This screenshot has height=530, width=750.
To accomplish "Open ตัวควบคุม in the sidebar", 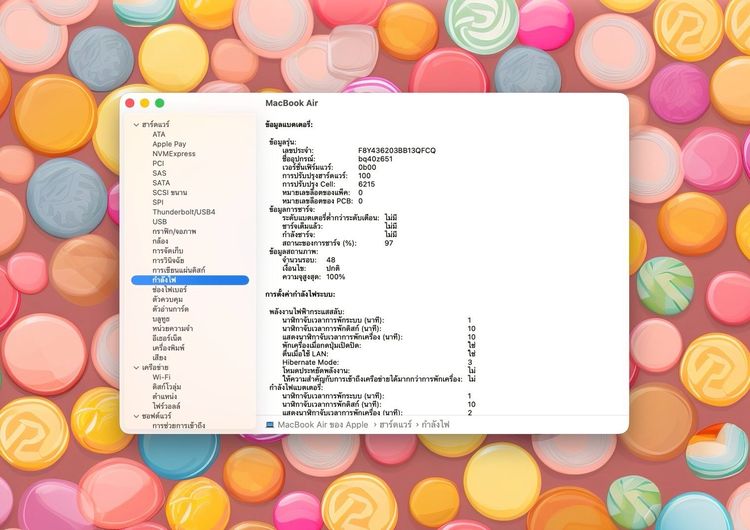I will 167,299.
